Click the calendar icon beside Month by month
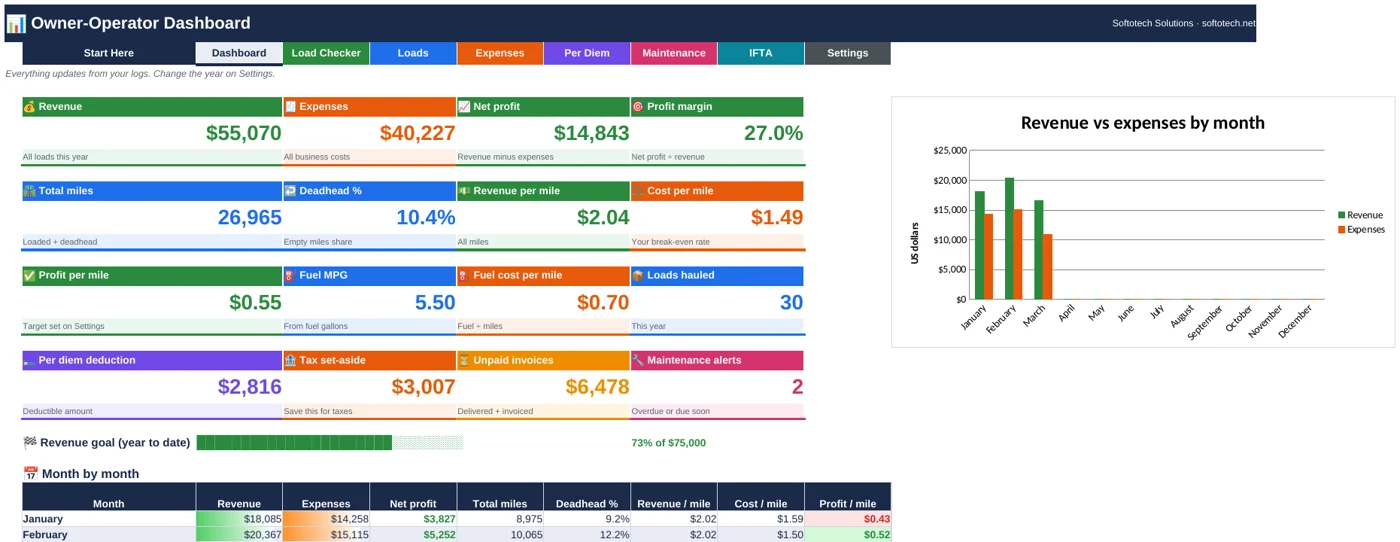 point(30,474)
